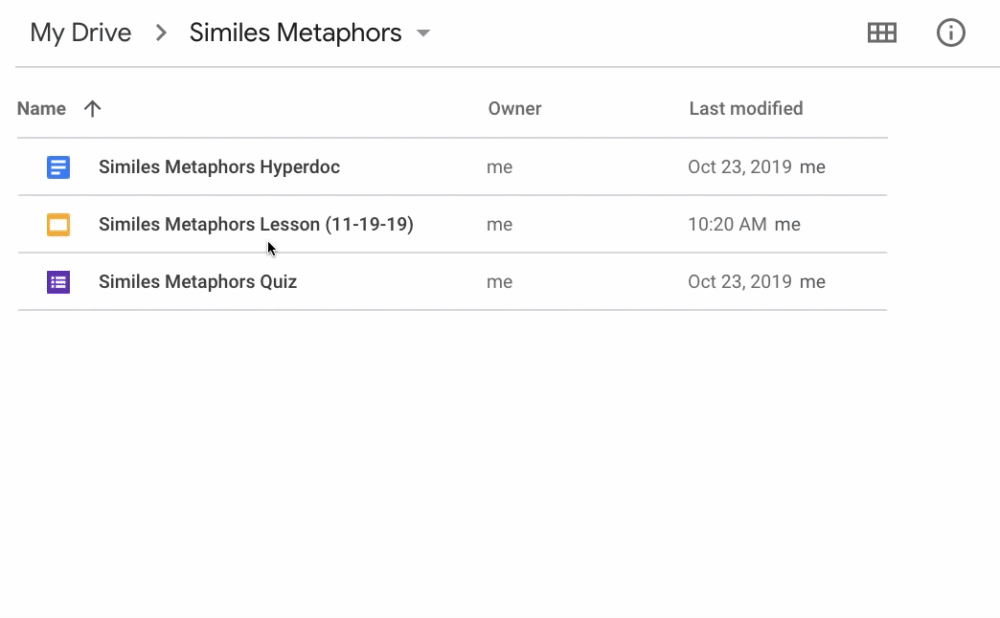Open the view details info icon

pyautogui.click(x=950, y=33)
